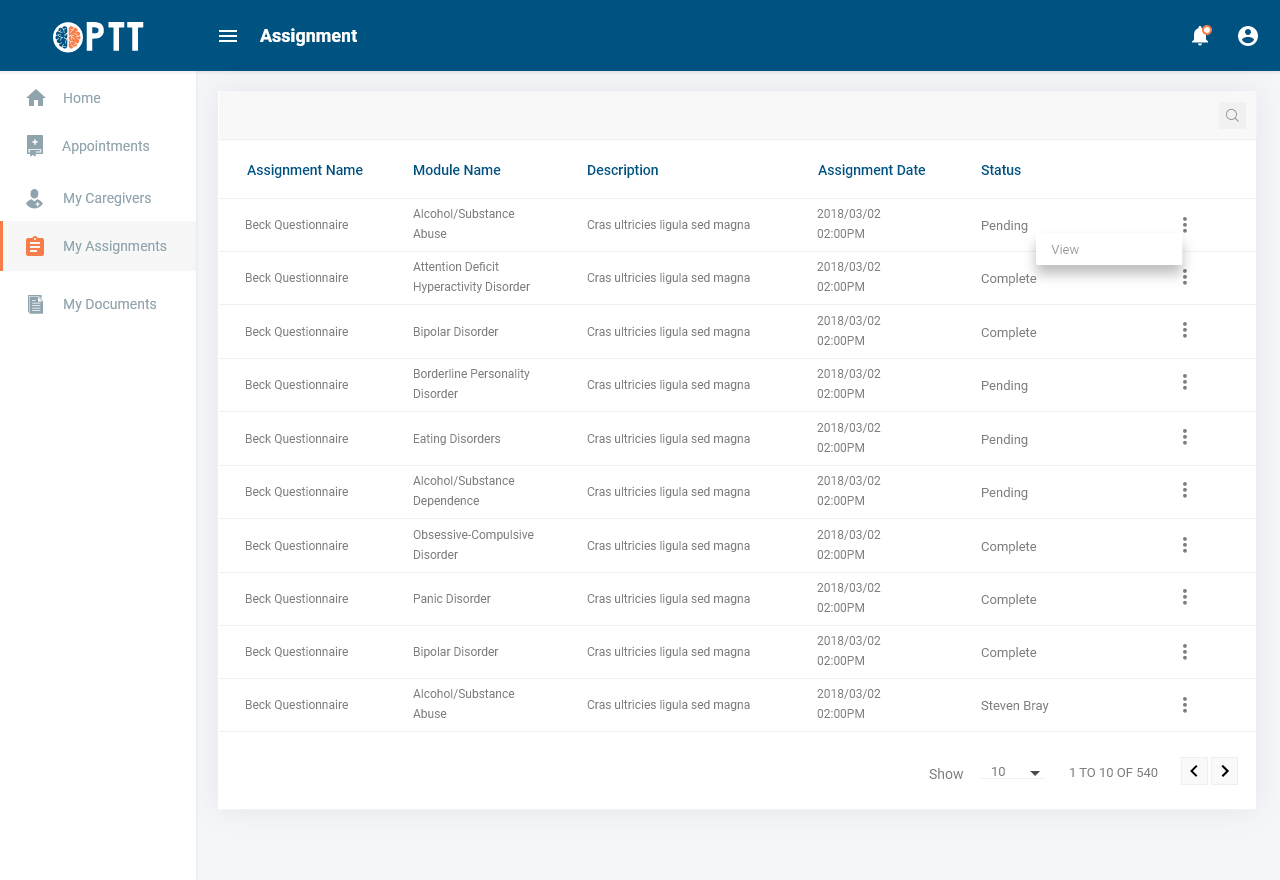Choose View from the row context menu

point(1066,250)
